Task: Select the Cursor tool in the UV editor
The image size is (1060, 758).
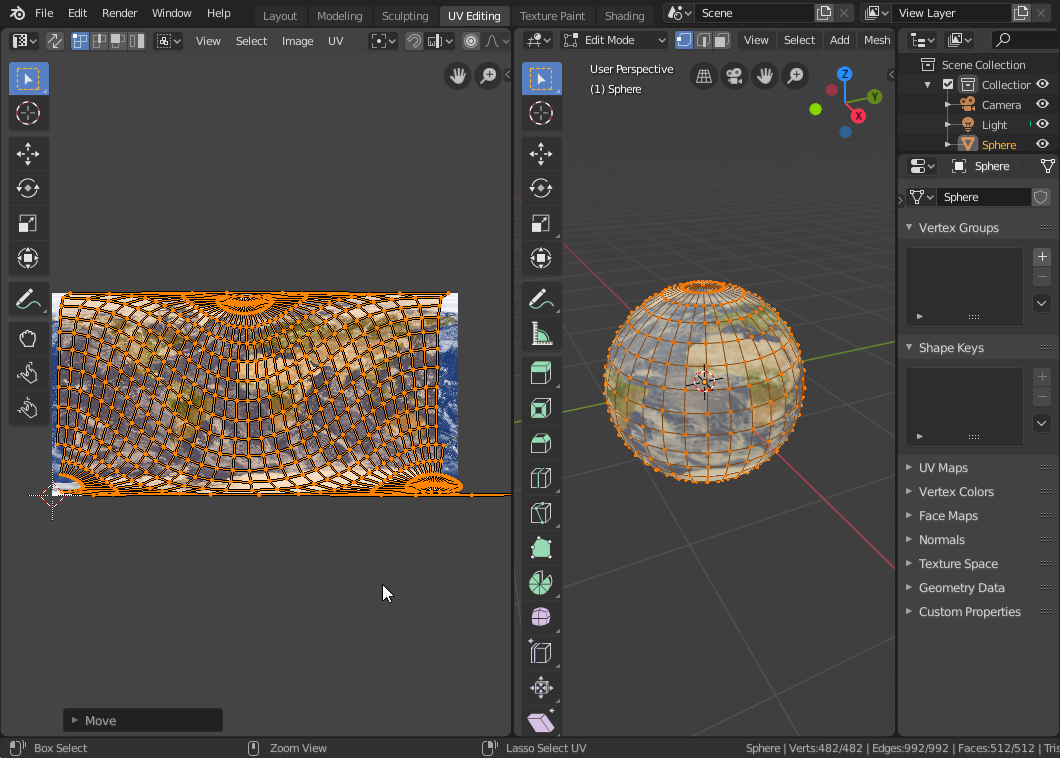Action: (x=28, y=113)
